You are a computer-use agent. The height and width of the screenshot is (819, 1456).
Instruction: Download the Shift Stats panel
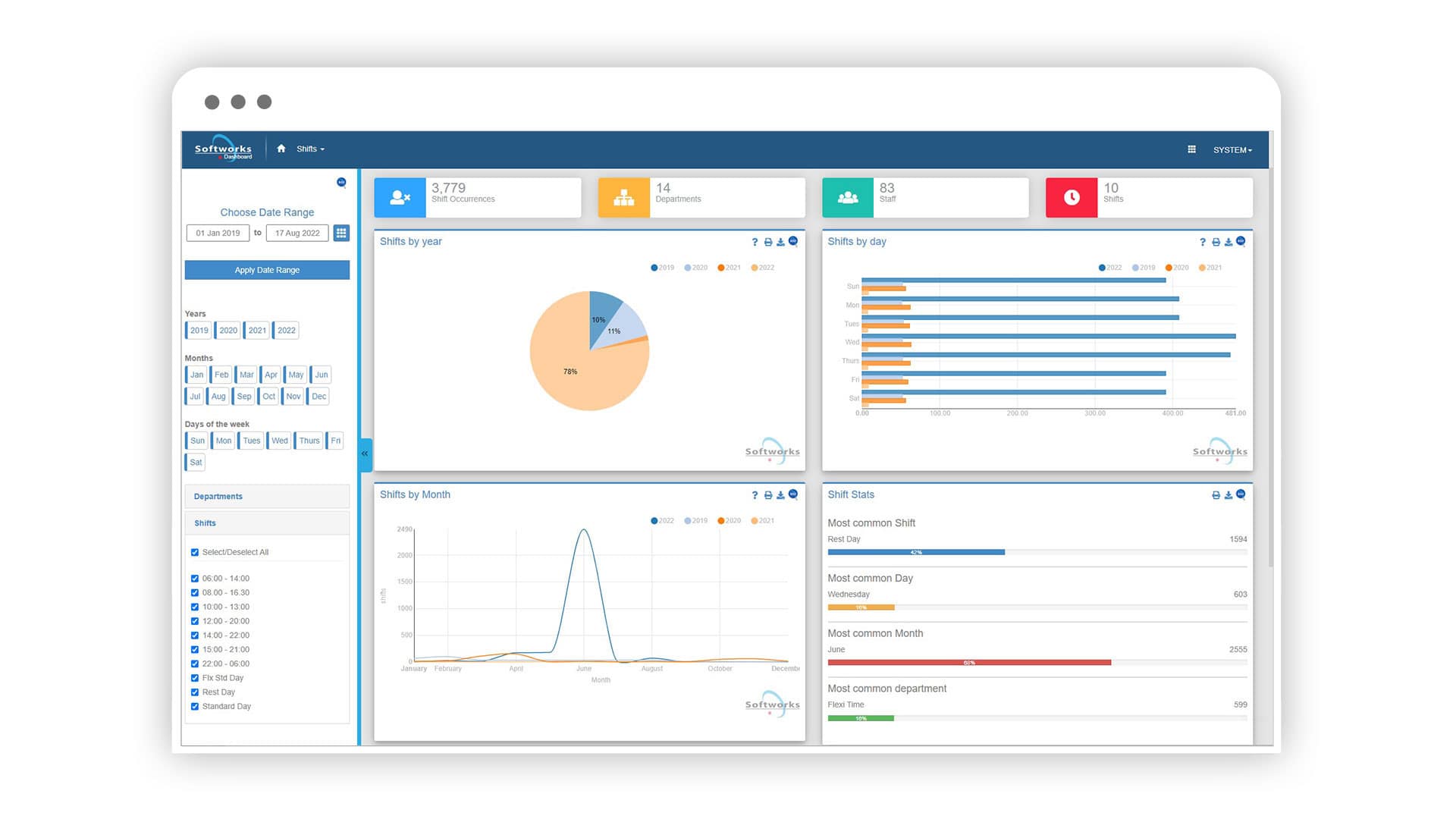tap(1228, 495)
